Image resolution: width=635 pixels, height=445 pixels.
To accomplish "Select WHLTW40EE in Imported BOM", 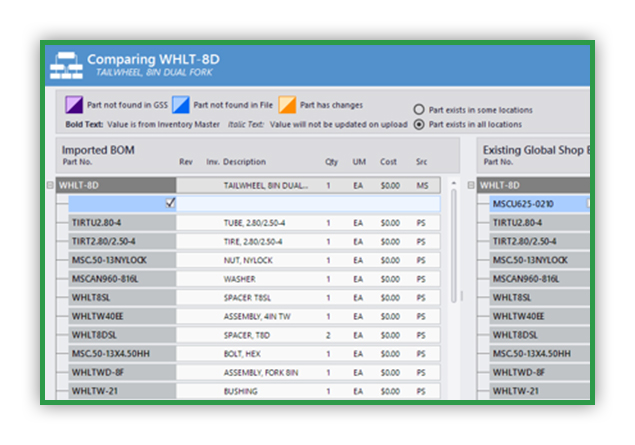I will click(122, 316).
